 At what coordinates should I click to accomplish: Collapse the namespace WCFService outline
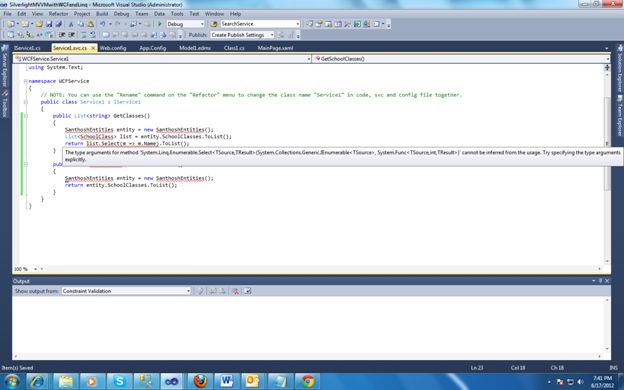[x=25, y=81]
